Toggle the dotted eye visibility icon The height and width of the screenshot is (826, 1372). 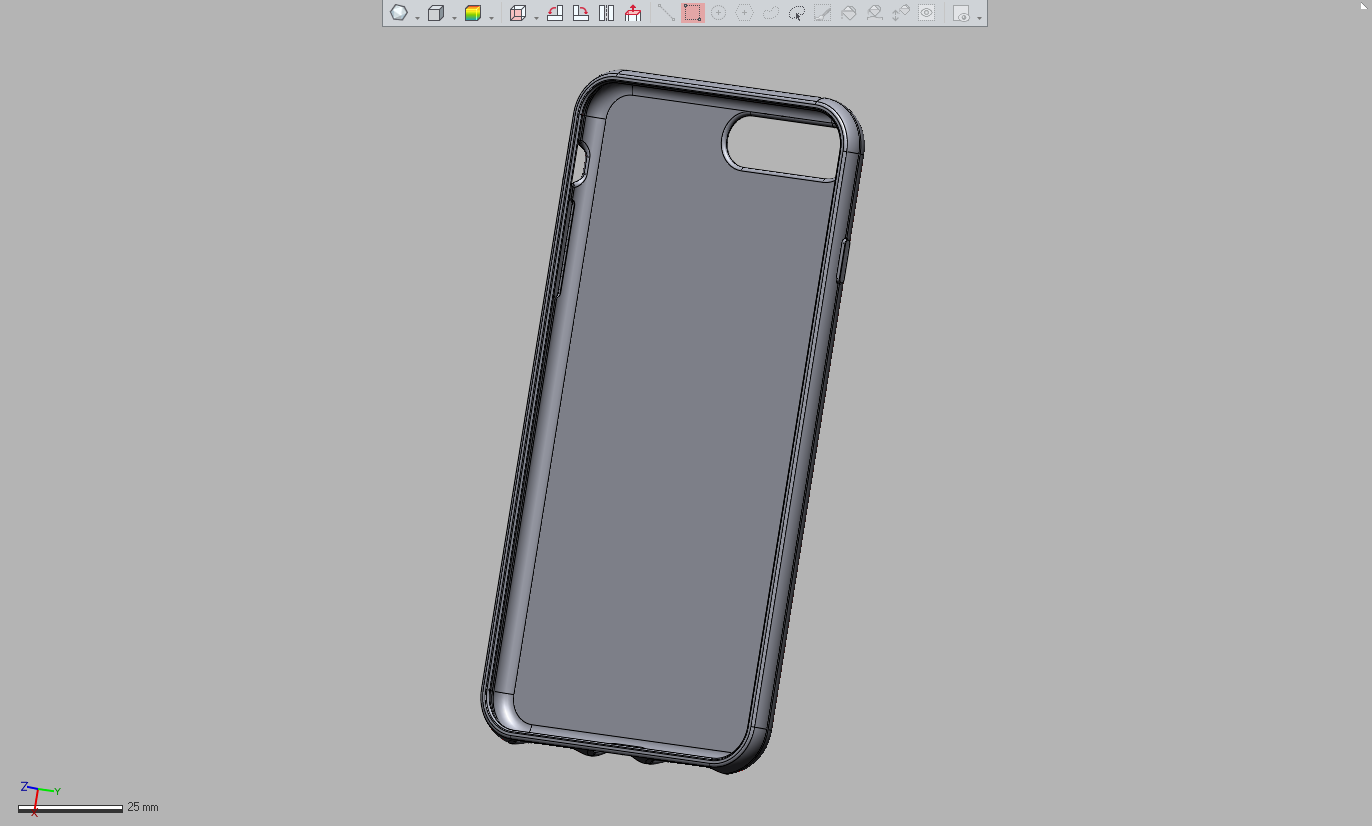click(927, 13)
